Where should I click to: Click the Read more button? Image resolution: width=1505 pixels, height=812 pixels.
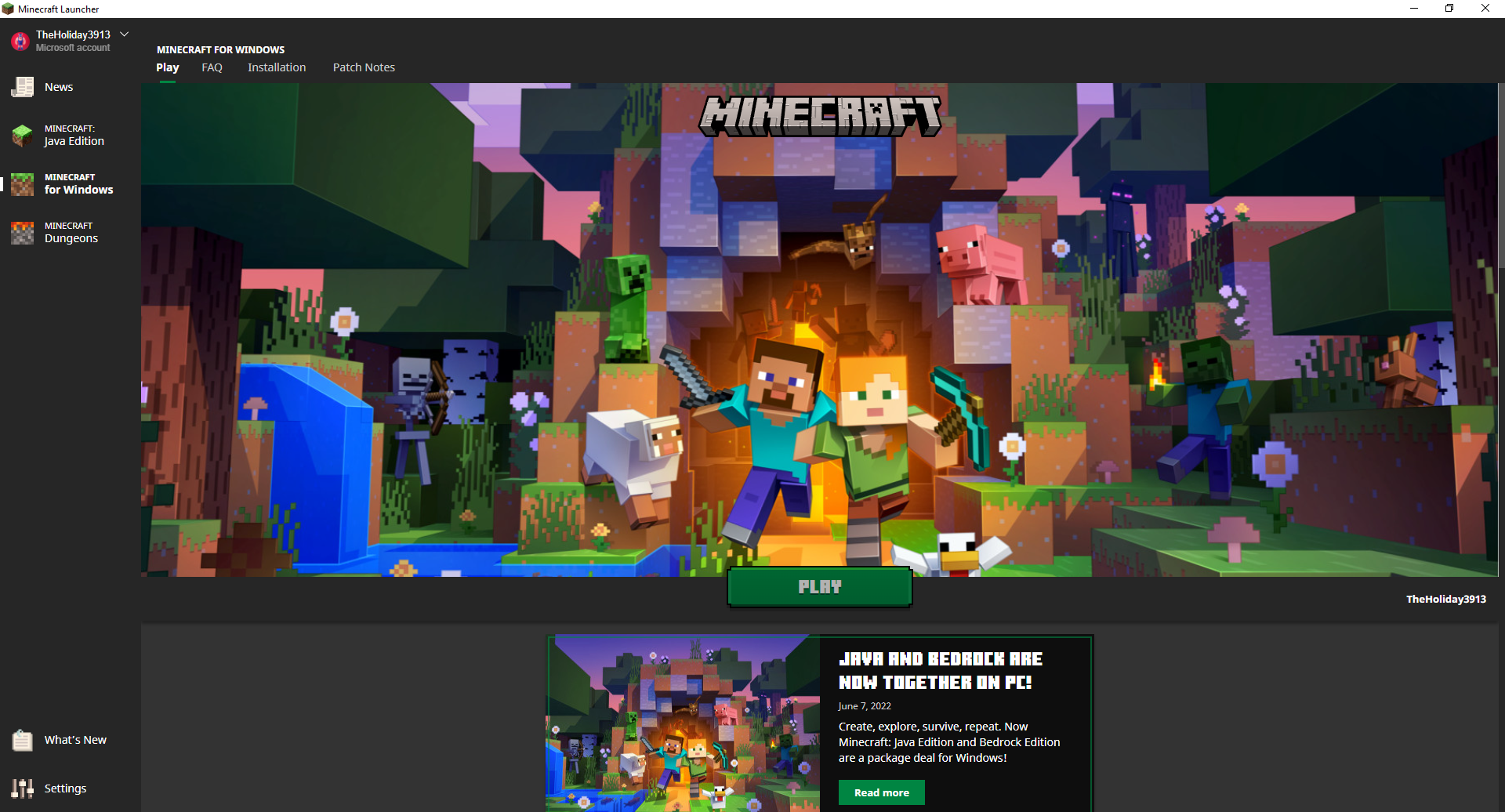(882, 792)
